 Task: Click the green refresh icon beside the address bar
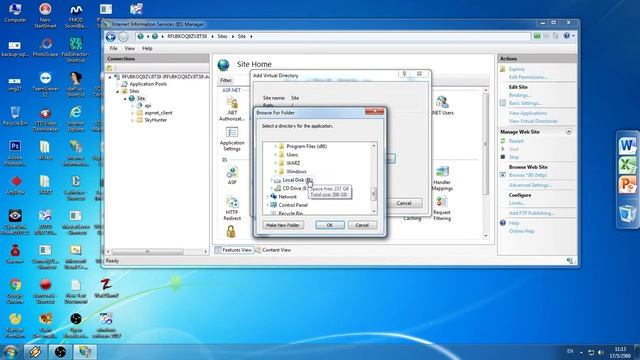(537, 36)
